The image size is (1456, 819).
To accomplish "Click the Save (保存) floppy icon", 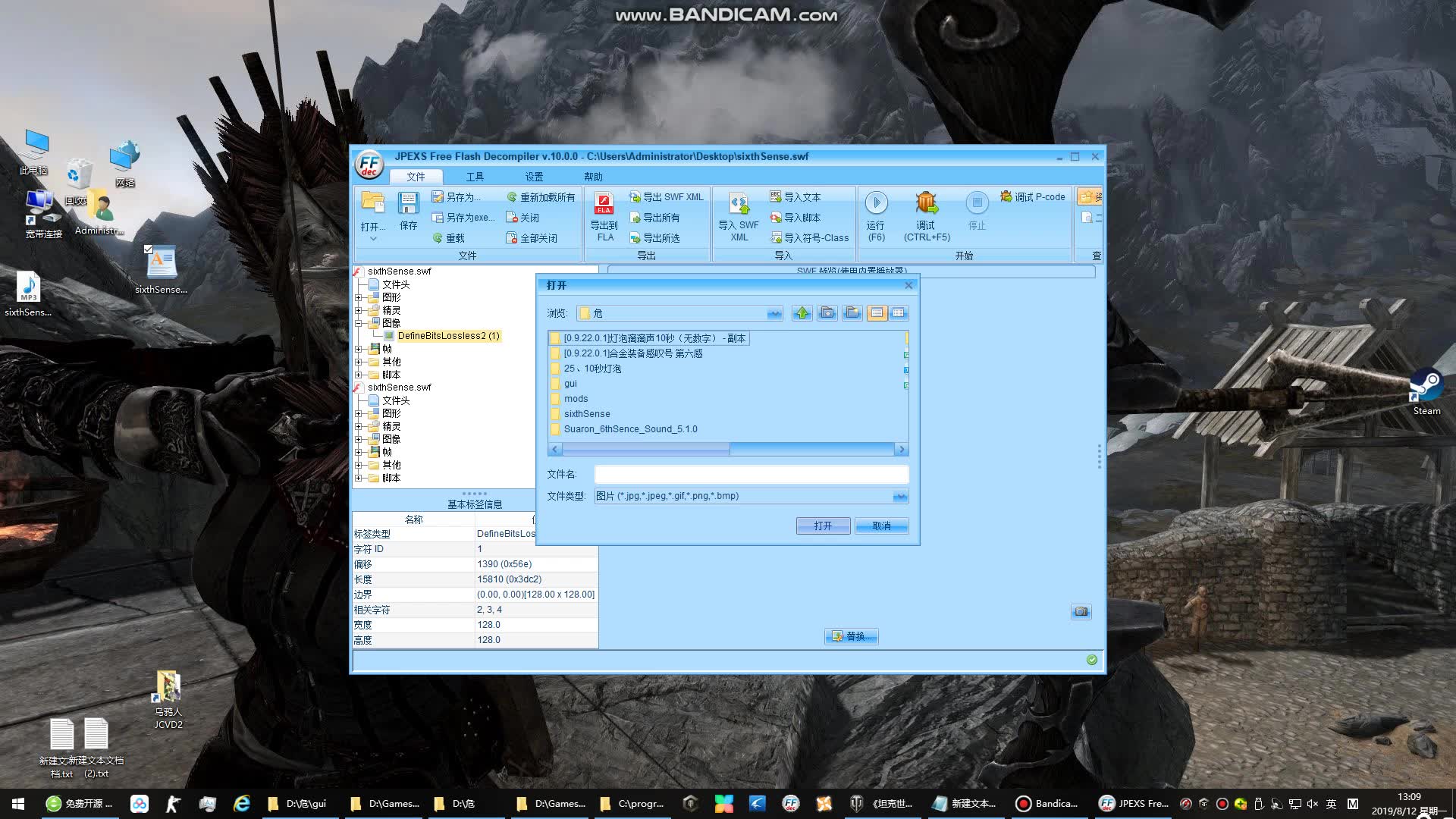I will (408, 203).
